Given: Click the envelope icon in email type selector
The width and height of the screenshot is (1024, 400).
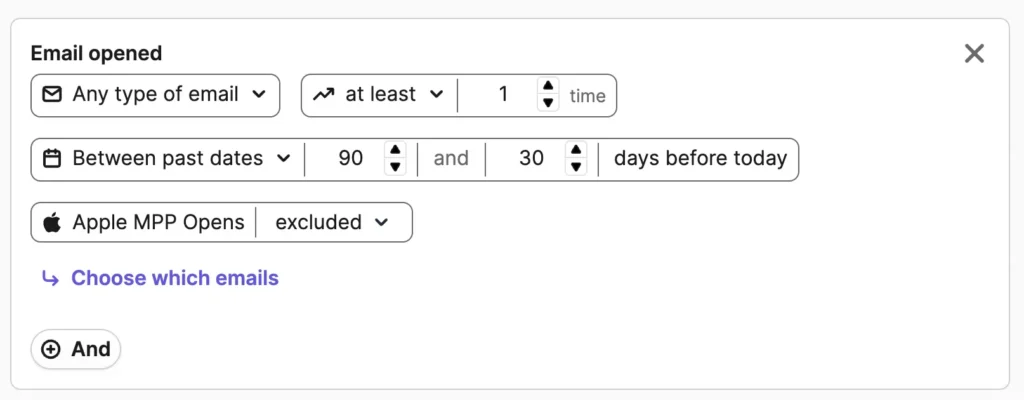Looking at the screenshot, I should coord(52,95).
